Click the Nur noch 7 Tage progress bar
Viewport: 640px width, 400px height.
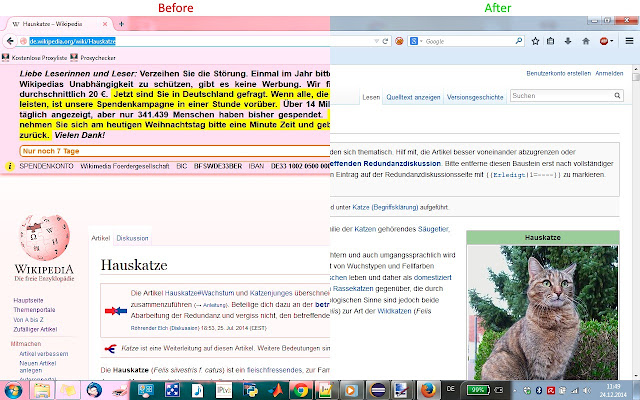[175, 151]
